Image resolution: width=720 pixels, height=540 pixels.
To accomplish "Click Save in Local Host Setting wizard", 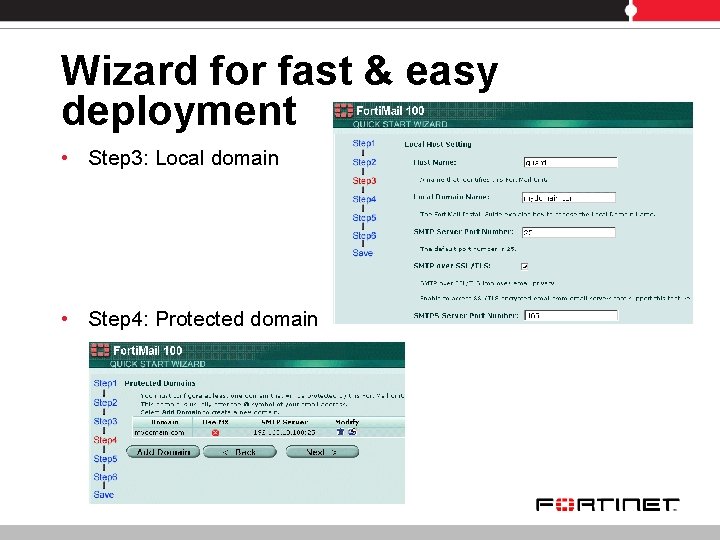I will (362, 253).
